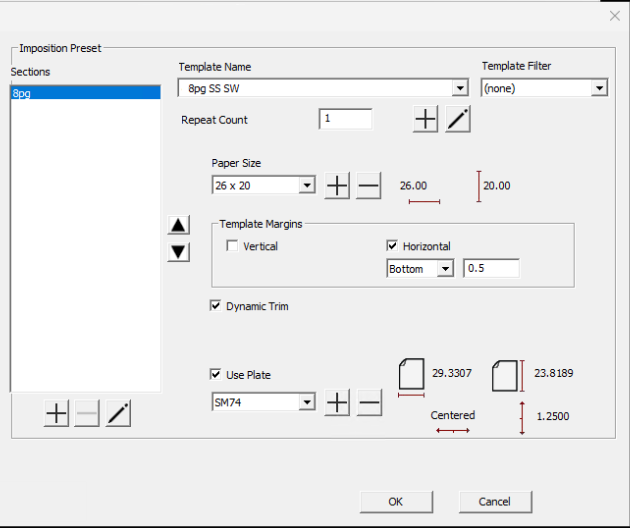Uncheck the Horizontal margins checkbox
The height and width of the screenshot is (528, 630).
pos(392,246)
